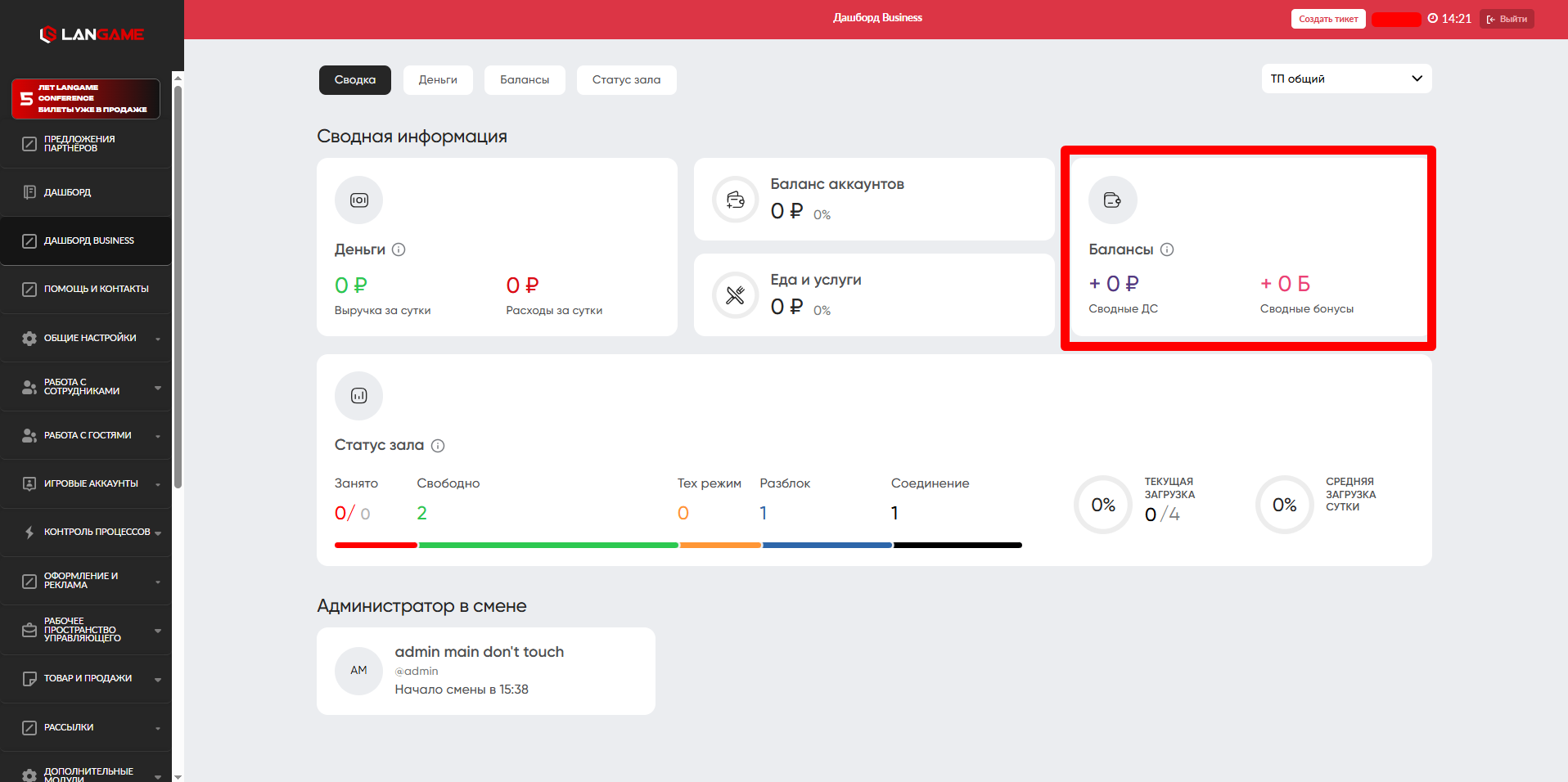
Task: Click the green Свободно segment of status bar
Action: coord(548,545)
